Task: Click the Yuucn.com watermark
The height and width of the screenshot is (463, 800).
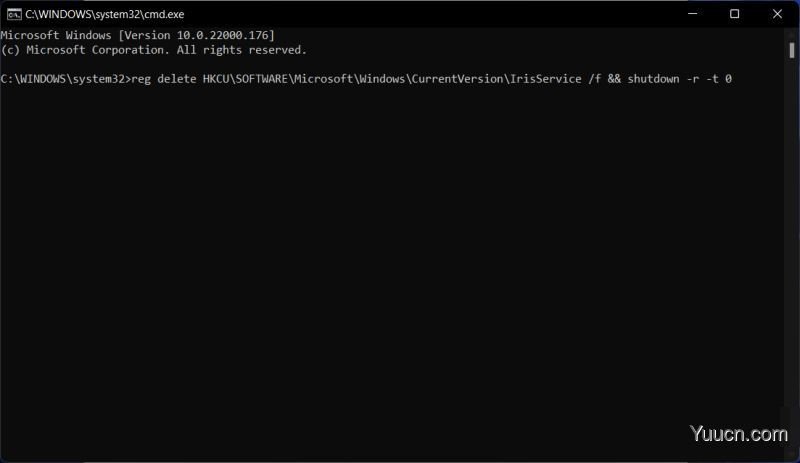Action: 739,434
